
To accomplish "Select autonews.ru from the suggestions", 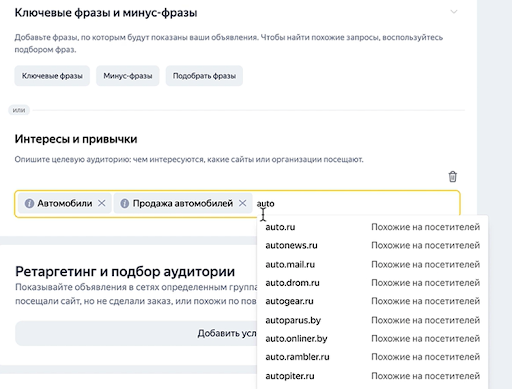I will coord(372,245).
